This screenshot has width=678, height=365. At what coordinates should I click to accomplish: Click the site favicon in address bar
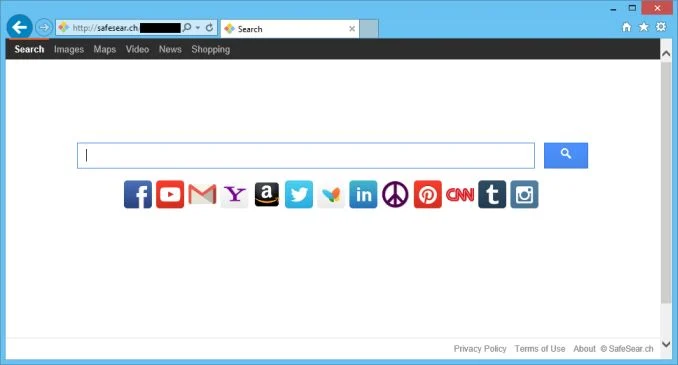pos(64,28)
